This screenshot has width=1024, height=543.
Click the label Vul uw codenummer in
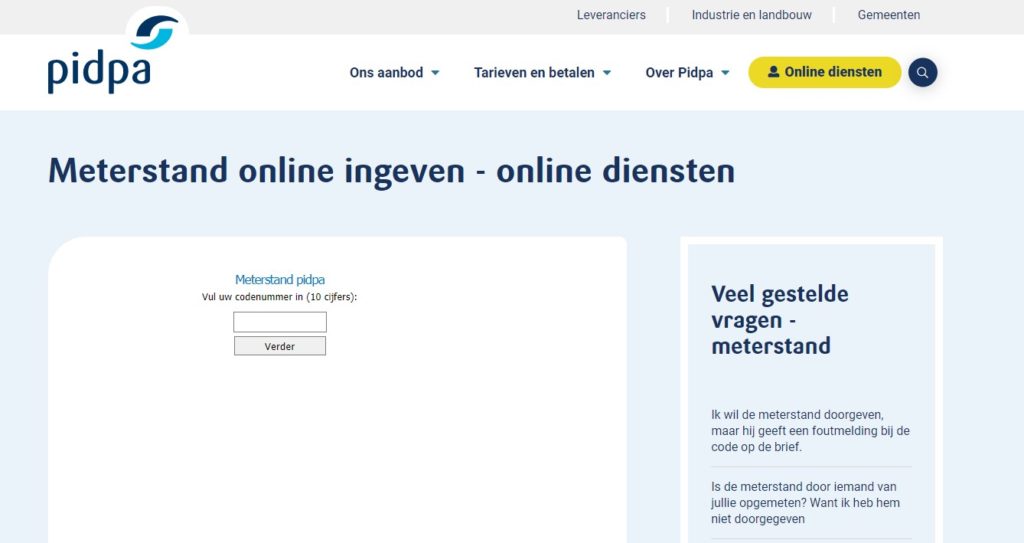click(x=280, y=297)
